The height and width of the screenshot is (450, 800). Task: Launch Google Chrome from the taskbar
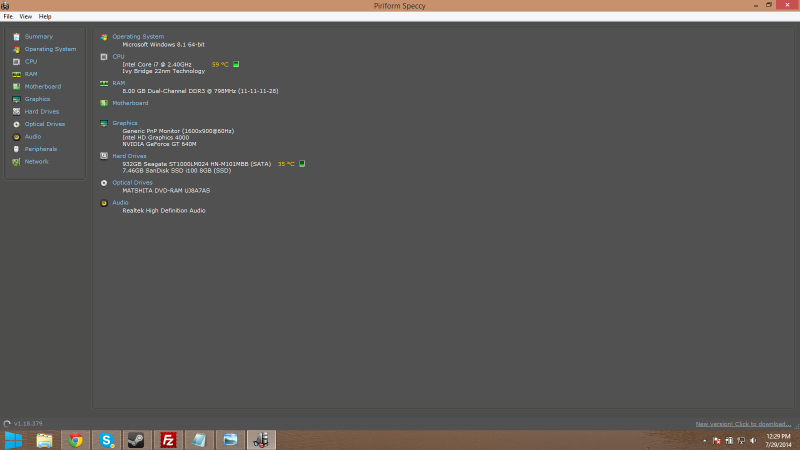pyautogui.click(x=76, y=440)
